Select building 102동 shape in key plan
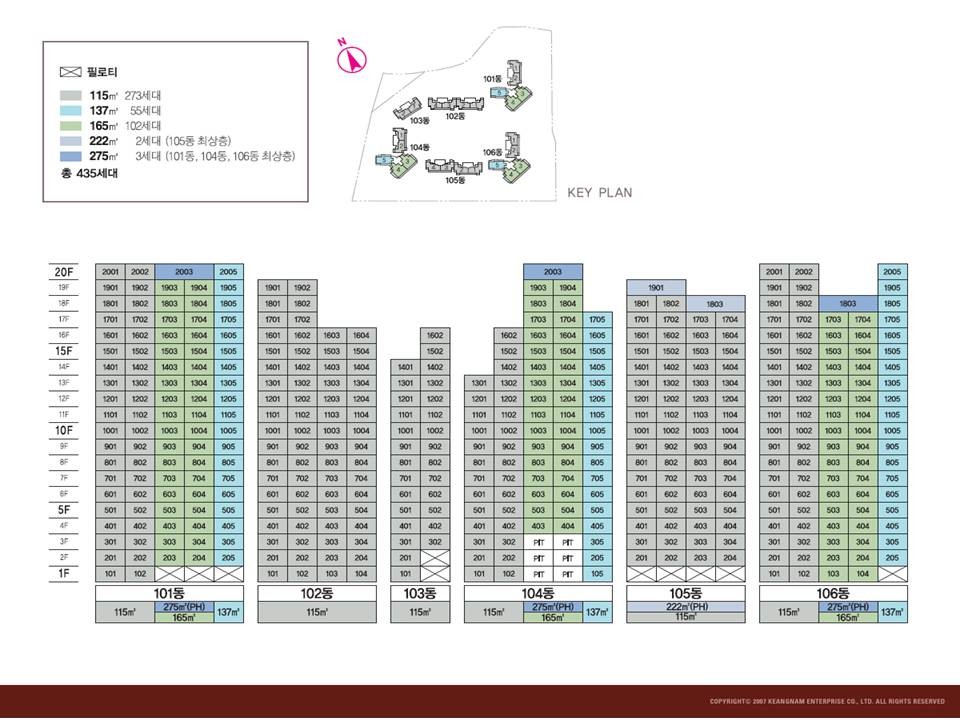The image size is (960, 720). coord(455,103)
